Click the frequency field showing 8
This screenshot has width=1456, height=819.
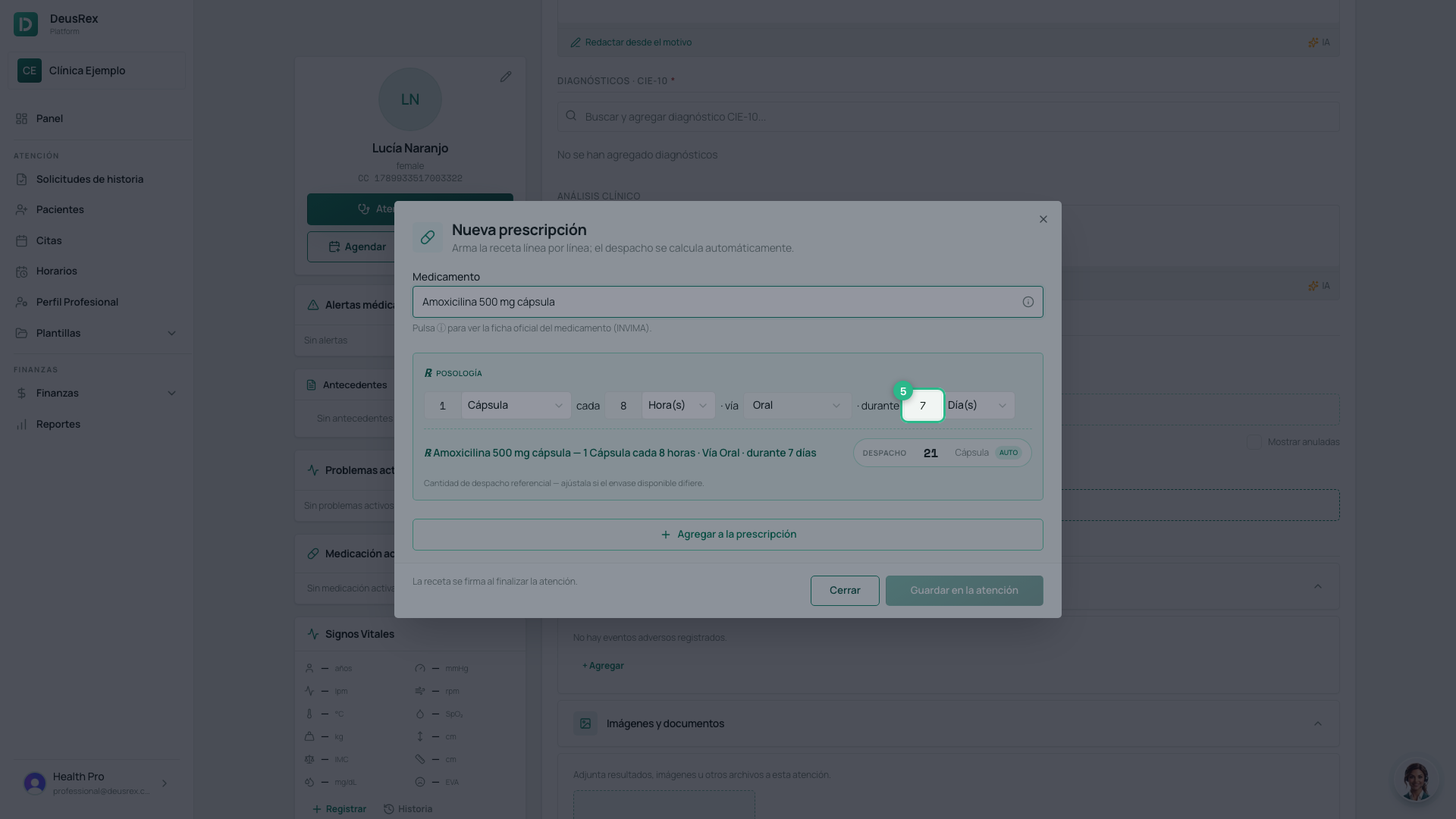click(623, 406)
